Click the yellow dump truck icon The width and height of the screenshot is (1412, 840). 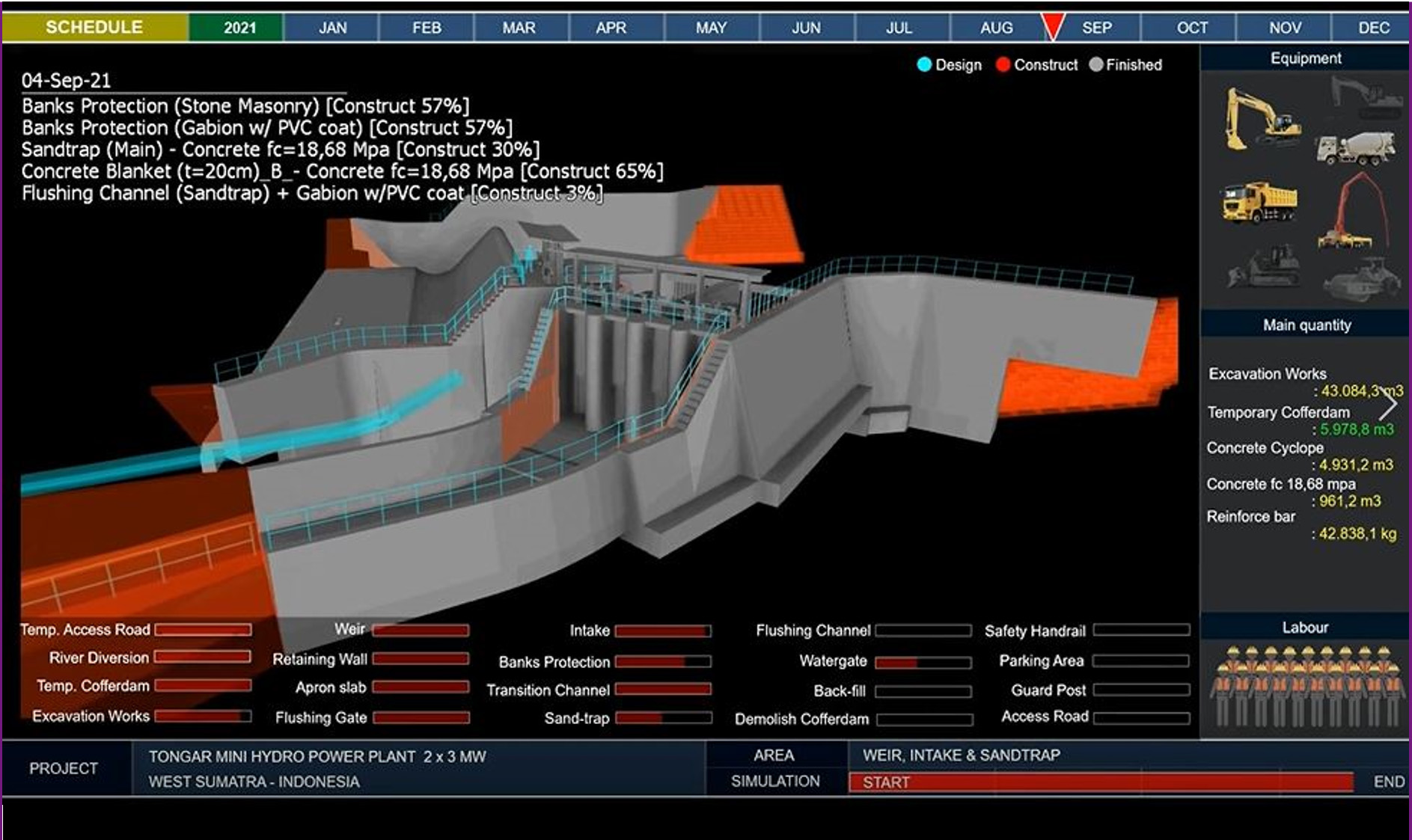tap(1259, 202)
